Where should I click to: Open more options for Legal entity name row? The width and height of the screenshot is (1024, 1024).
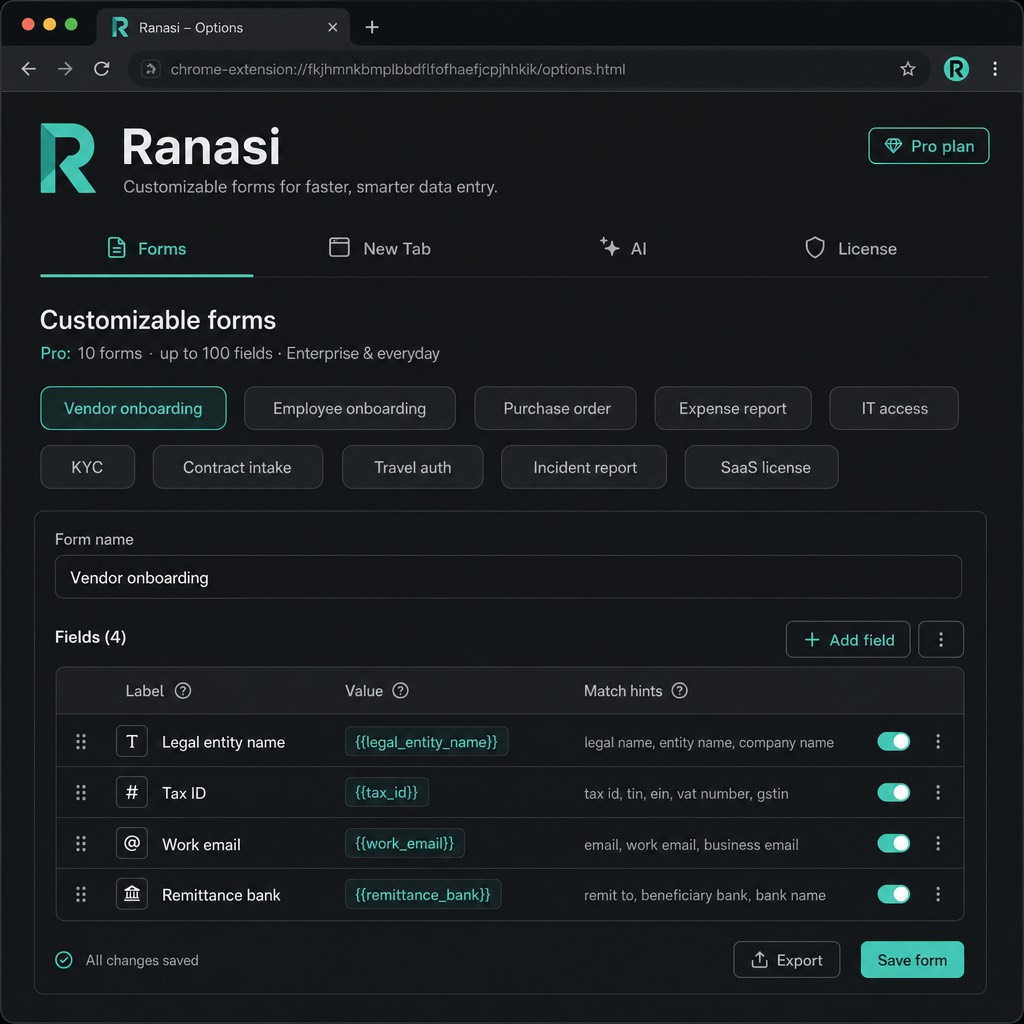coord(938,741)
